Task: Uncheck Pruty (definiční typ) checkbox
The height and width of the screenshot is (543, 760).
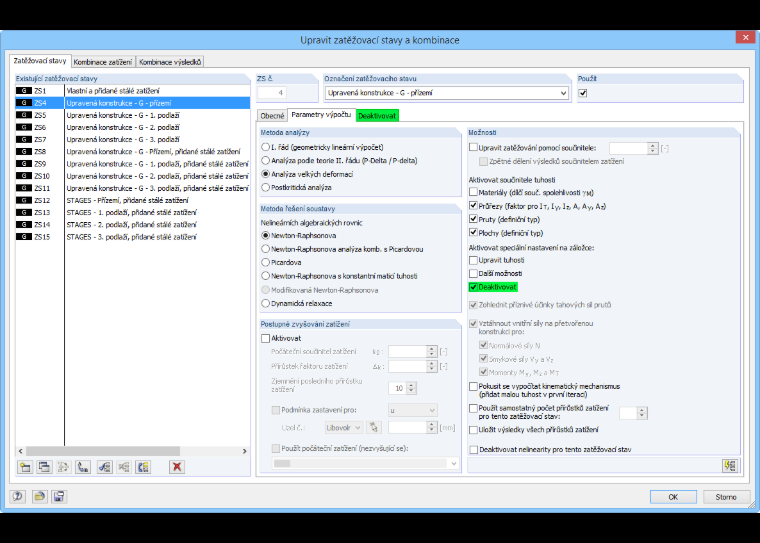Action: tap(474, 219)
